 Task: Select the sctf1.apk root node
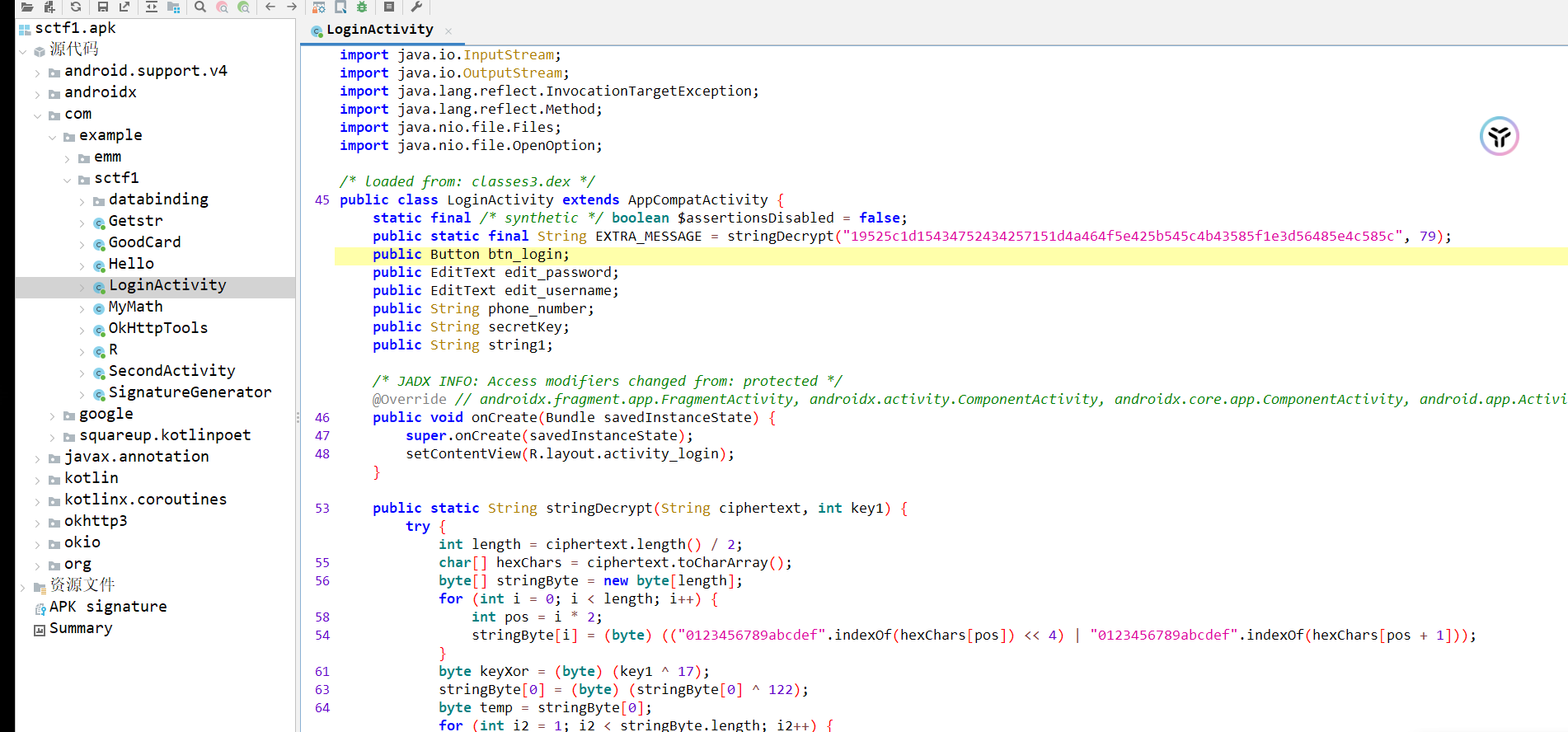click(x=75, y=28)
